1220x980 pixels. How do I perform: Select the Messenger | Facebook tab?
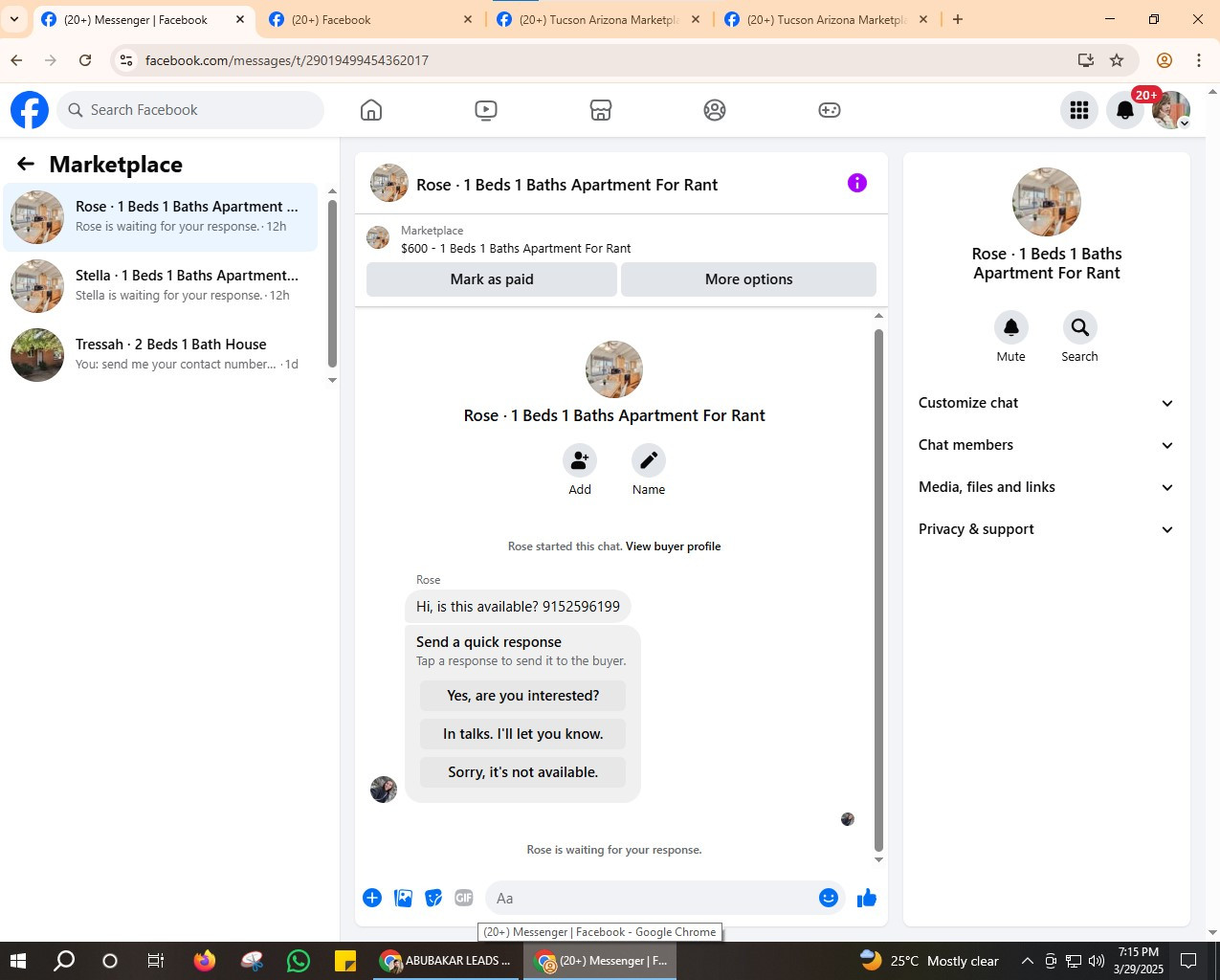point(144,19)
